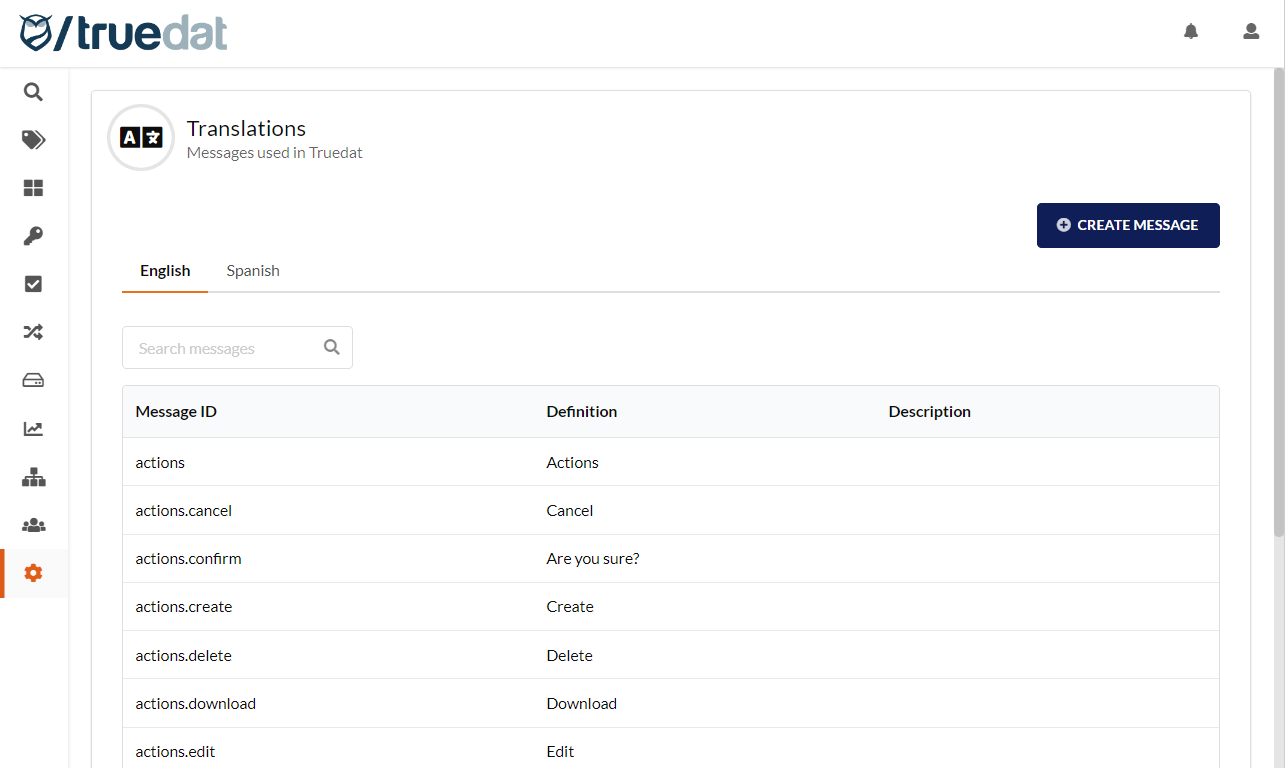Viewport: 1285px width, 768px height.
Task: Open the user account profile icon
Action: 1250,32
